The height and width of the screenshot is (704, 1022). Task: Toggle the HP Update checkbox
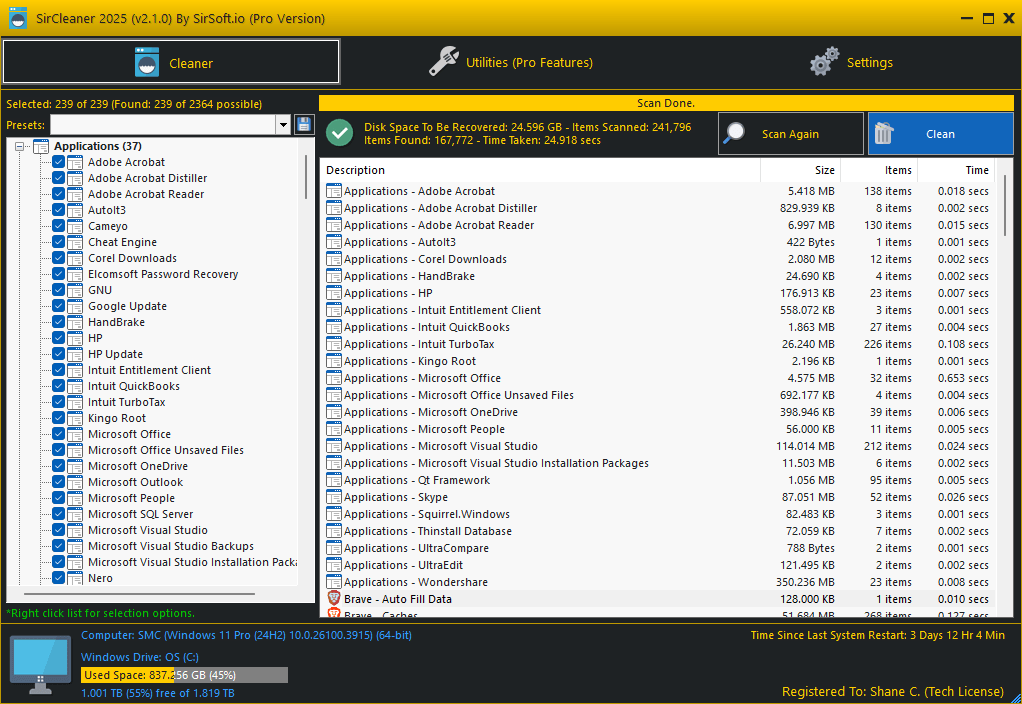pyautogui.click(x=58, y=354)
